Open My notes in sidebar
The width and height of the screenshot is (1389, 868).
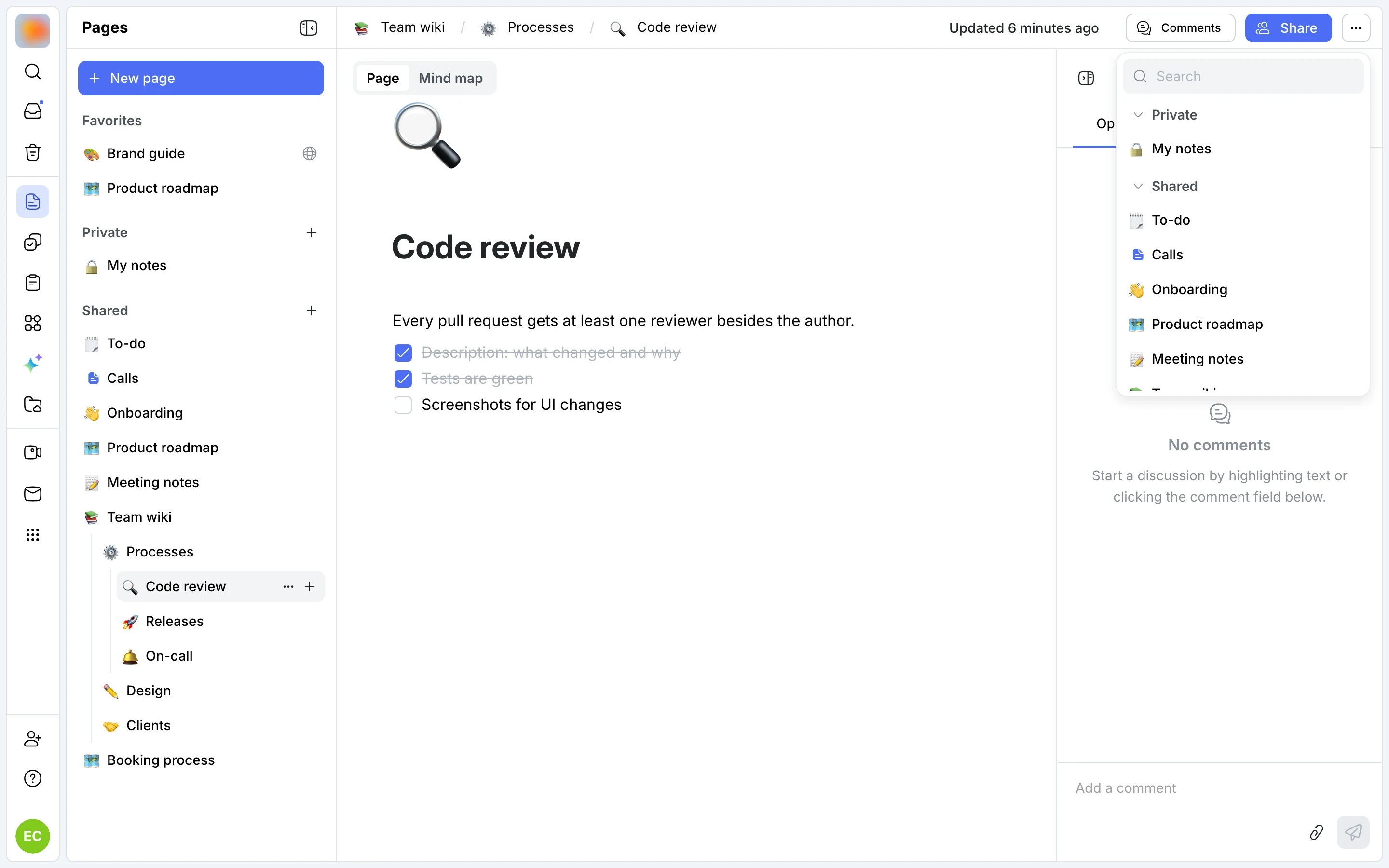click(201, 265)
